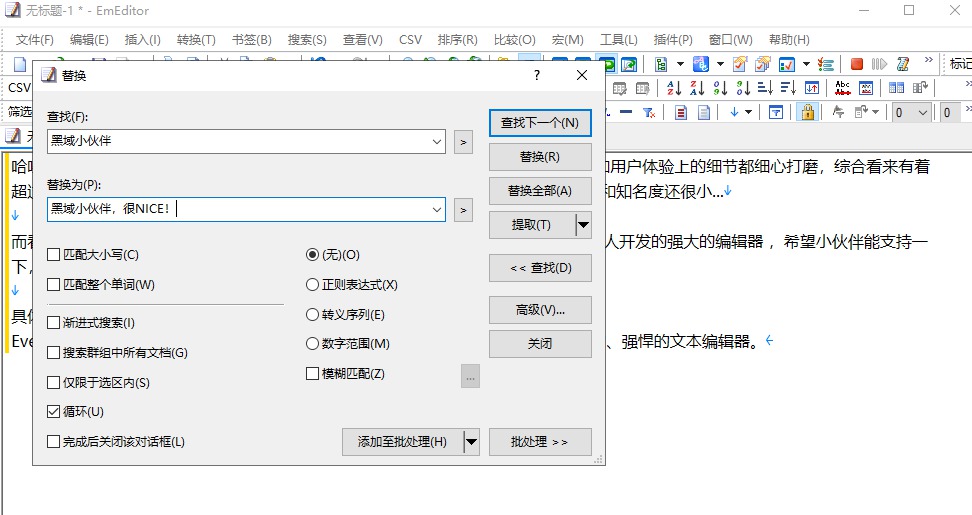Open the CSV menu
The width and height of the screenshot is (972, 515).
(410, 40)
